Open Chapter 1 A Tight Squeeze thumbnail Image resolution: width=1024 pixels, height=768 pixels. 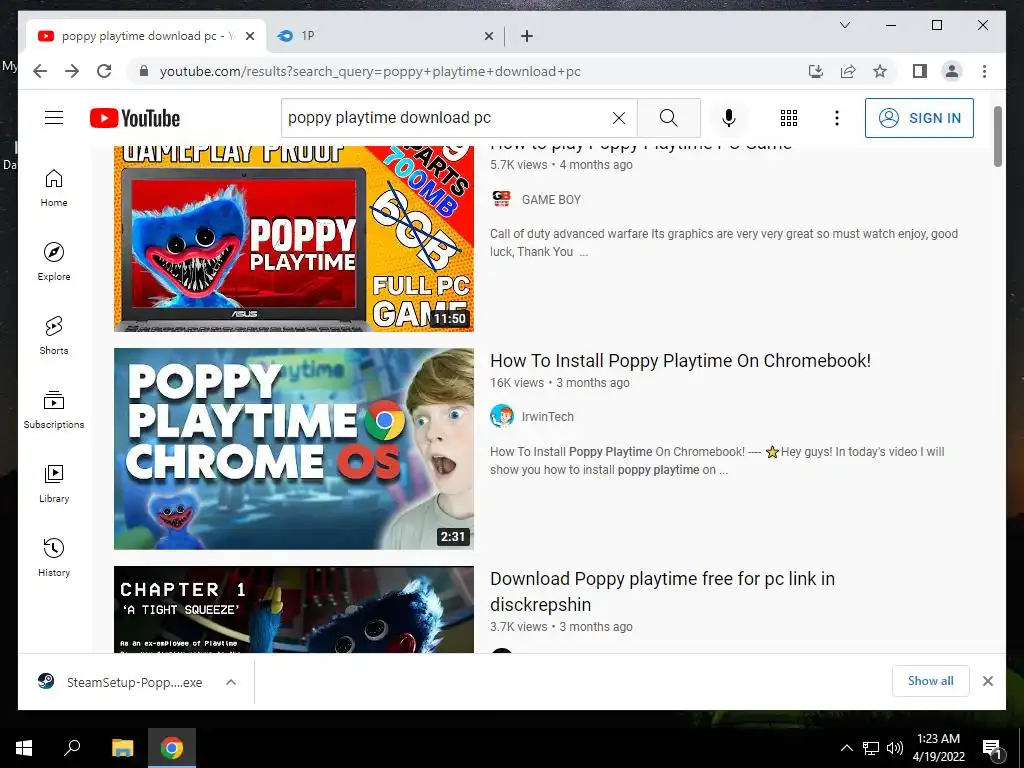pyautogui.click(x=294, y=609)
